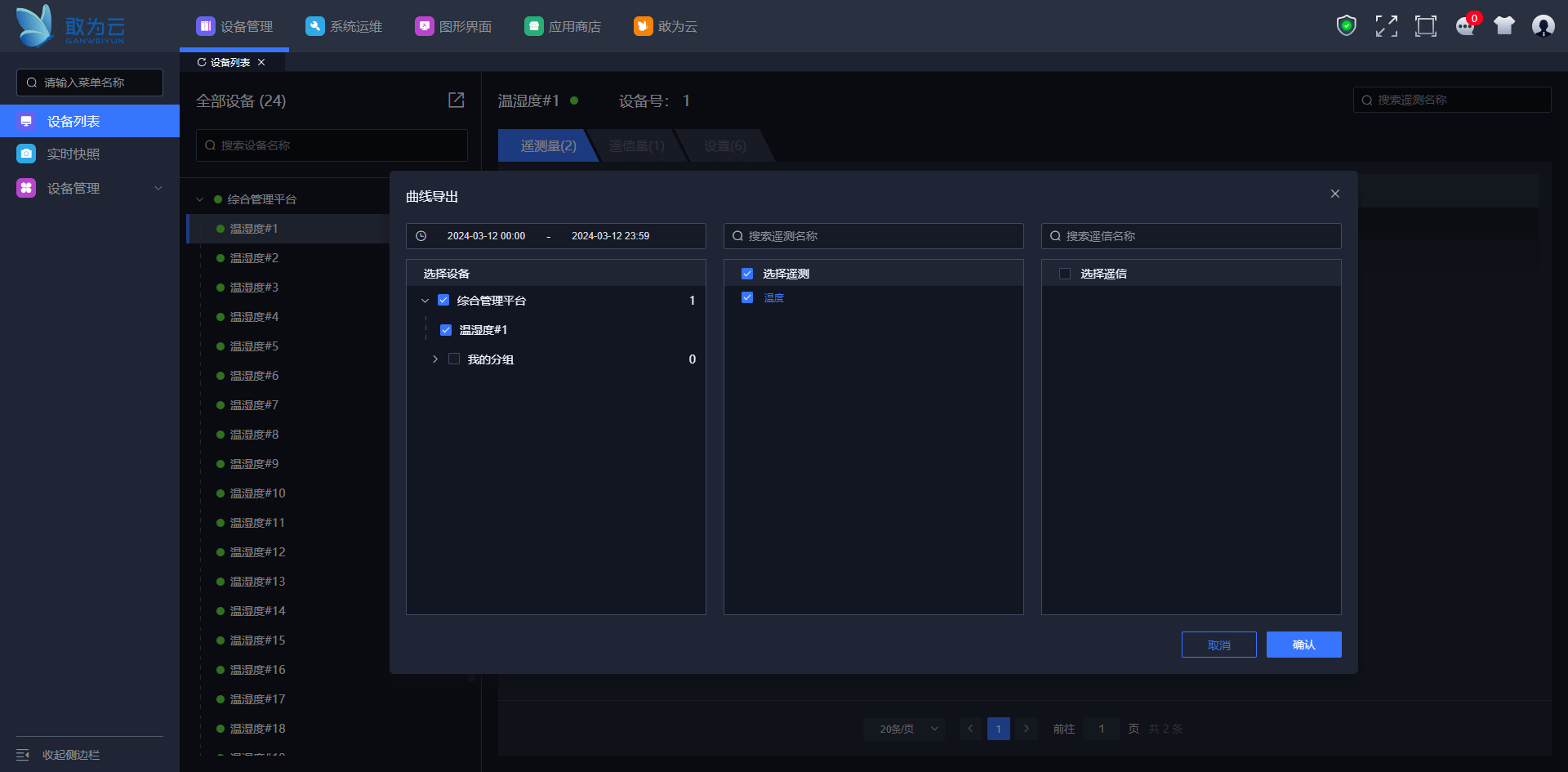
Task: Click the 取消 button
Action: pos(1218,645)
